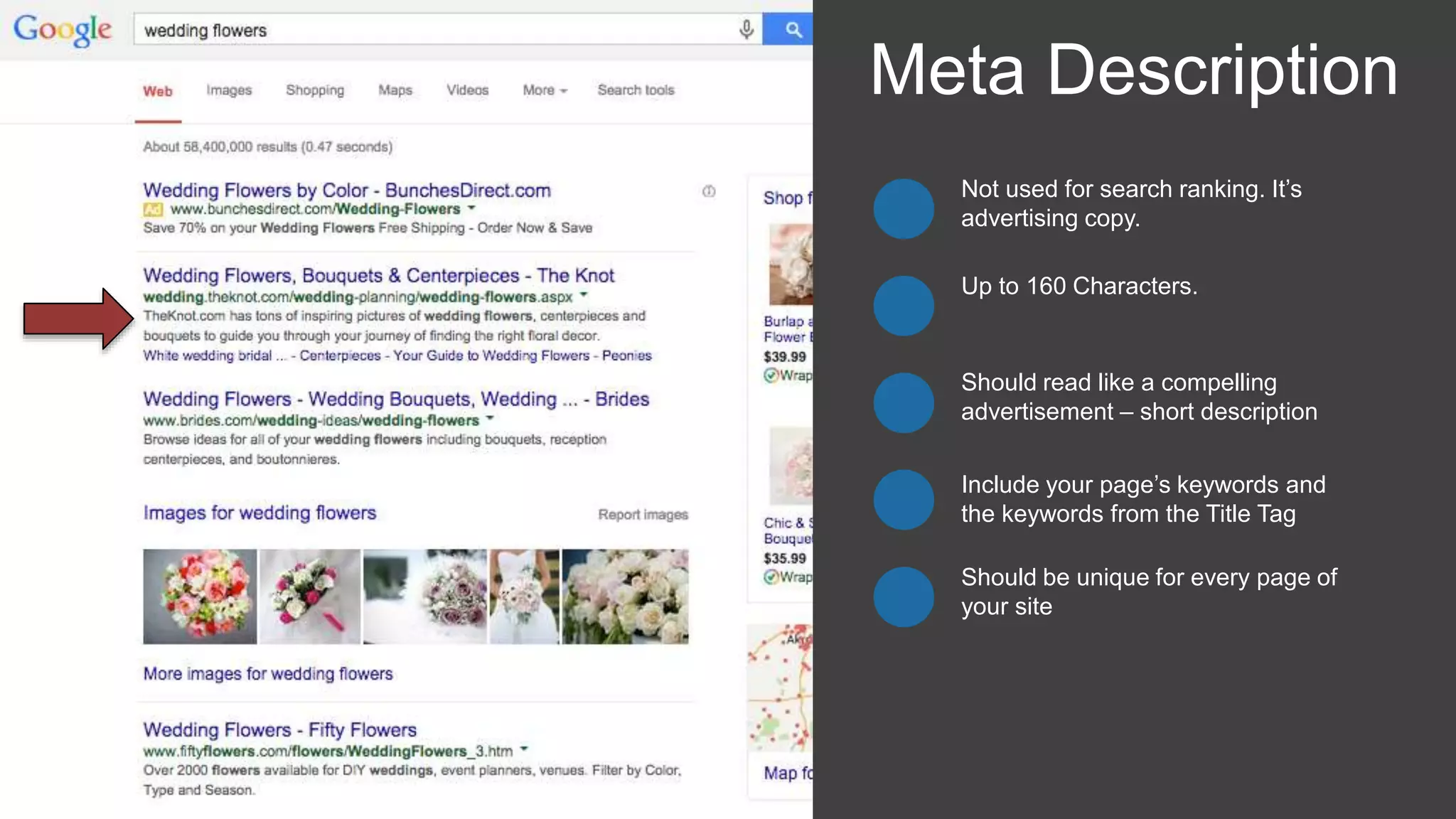1456x819 pixels.
Task: Open Search tools
Action: pos(636,90)
